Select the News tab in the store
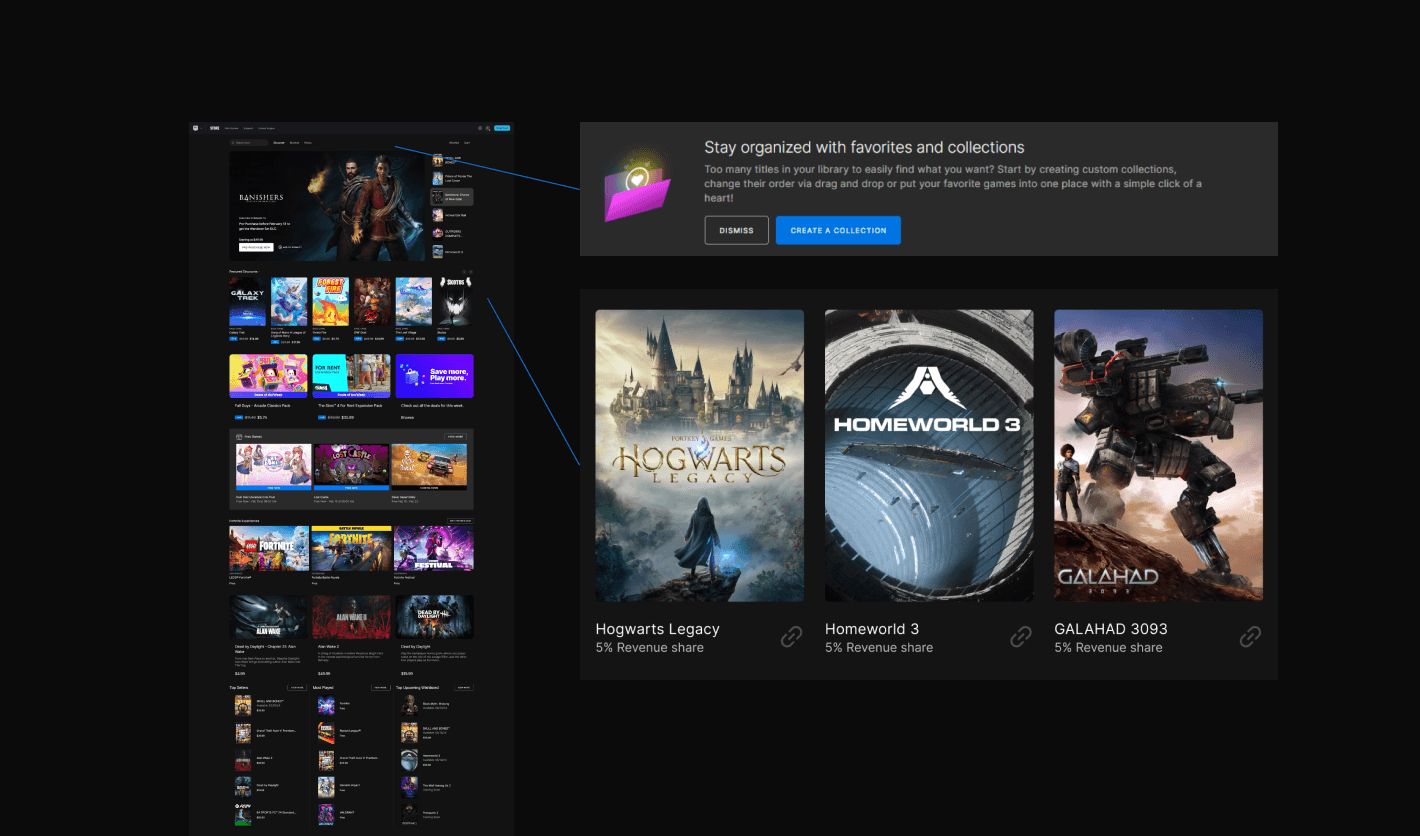Screen dimensions: 1420x836 tap(308, 143)
